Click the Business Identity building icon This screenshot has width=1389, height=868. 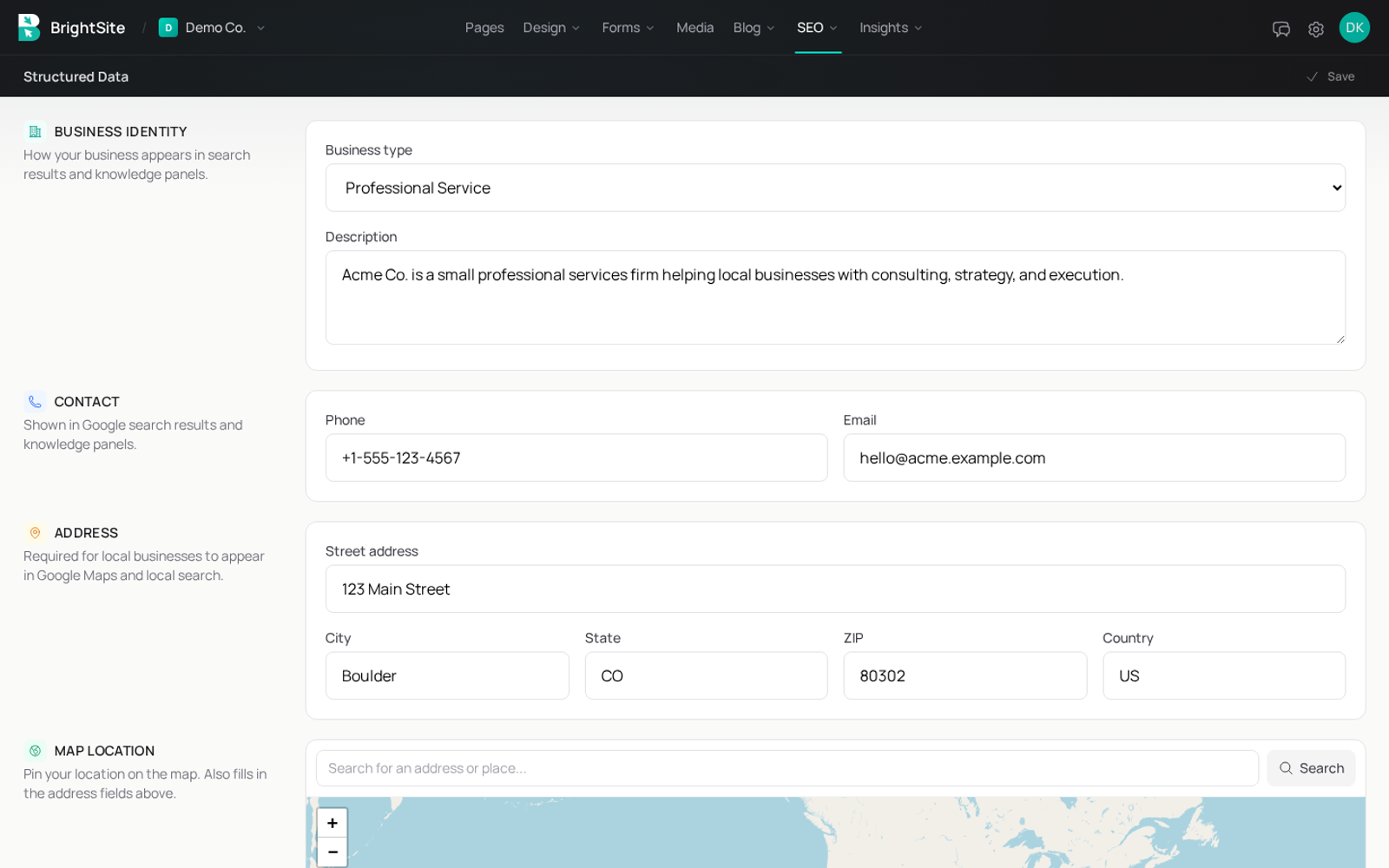tap(35, 132)
